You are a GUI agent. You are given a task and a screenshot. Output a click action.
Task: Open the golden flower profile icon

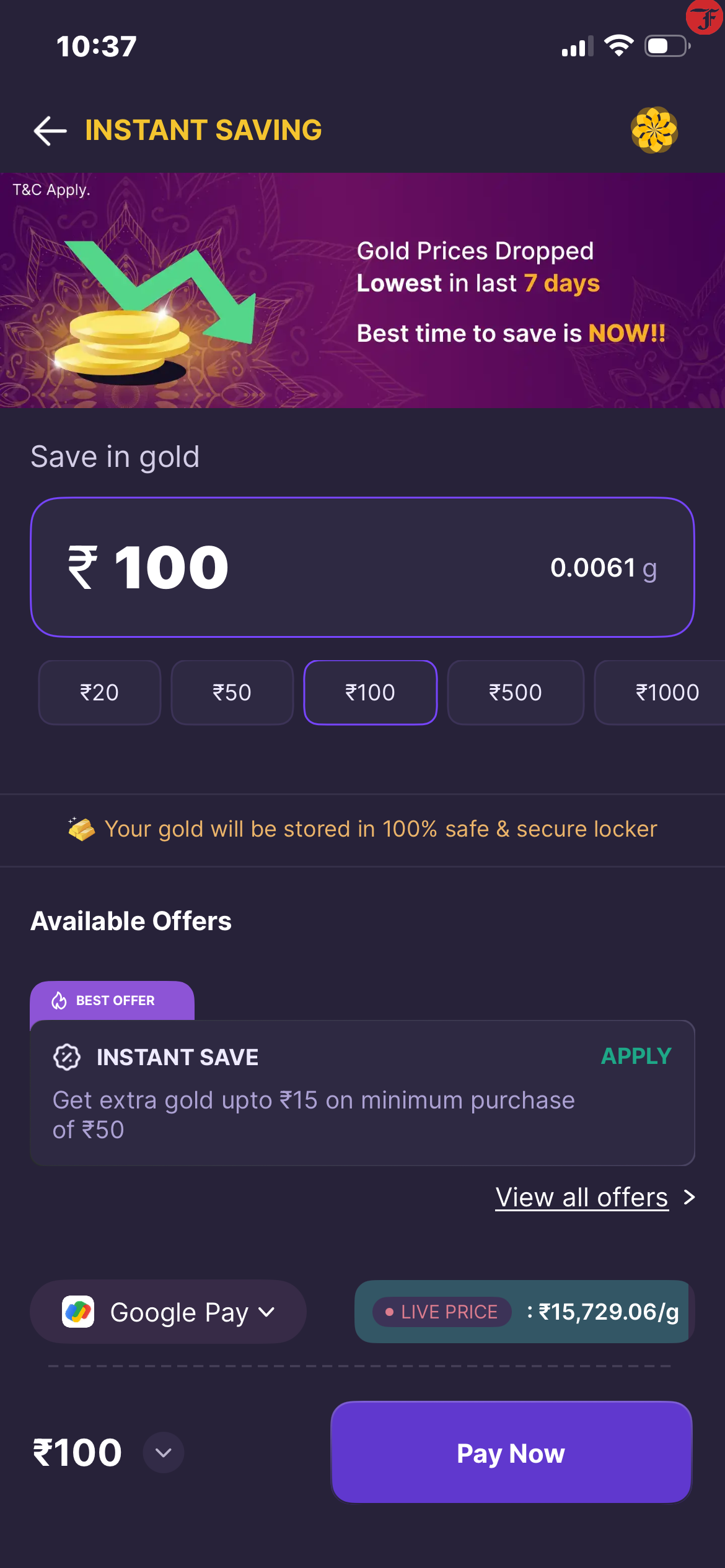coord(654,130)
